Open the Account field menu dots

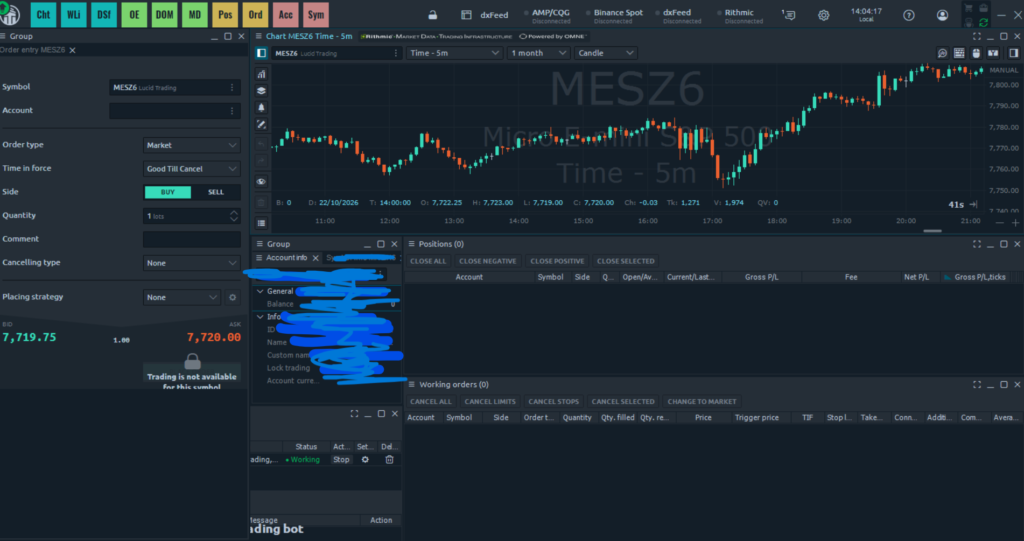pyautogui.click(x=232, y=111)
